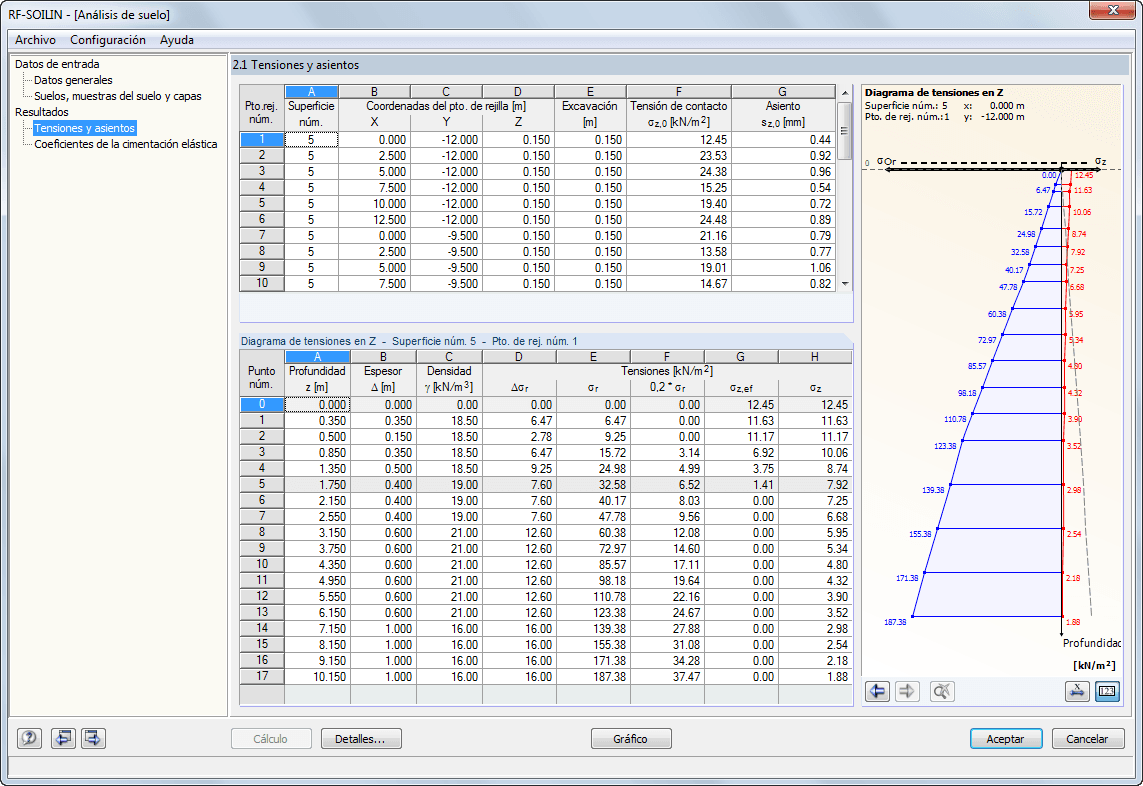This screenshot has height=786, width=1143.
Task: Click the 'Resultados' tree heading
Action: (42, 112)
